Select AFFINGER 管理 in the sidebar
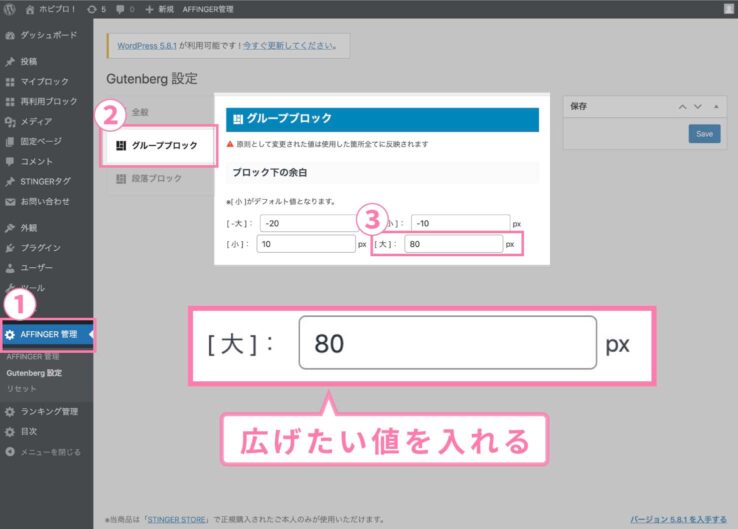The width and height of the screenshot is (738, 529). tap(47, 335)
